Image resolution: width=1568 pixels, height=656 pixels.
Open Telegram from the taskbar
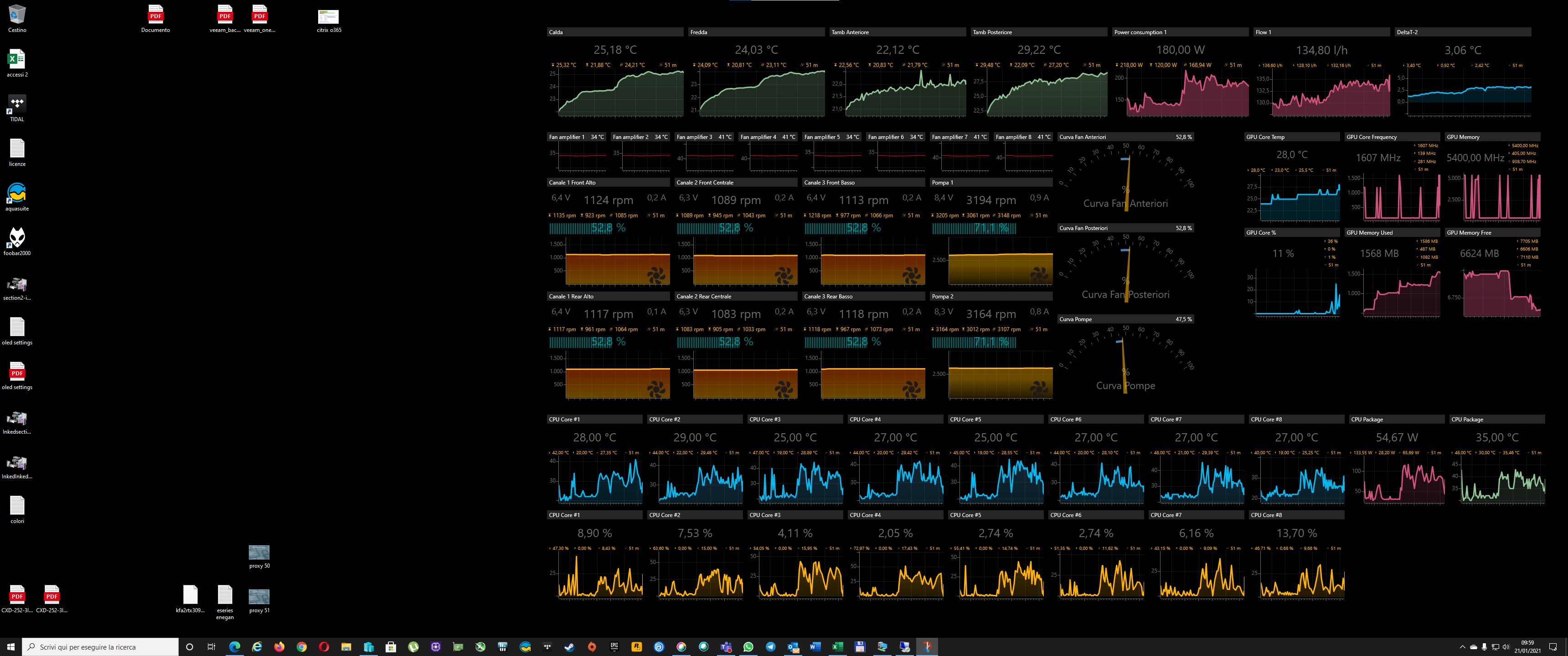(x=771, y=647)
